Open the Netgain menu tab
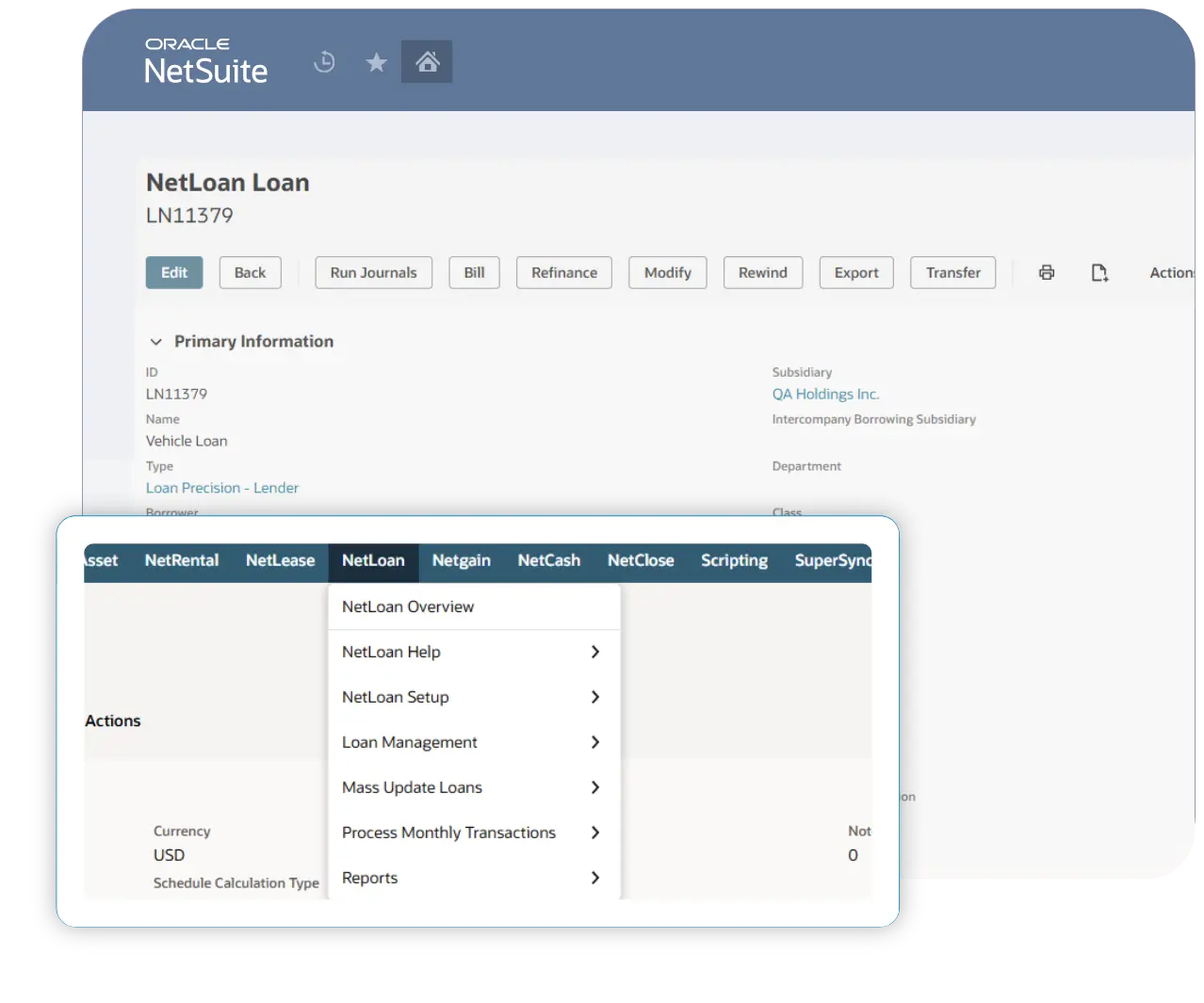The width and height of the screenshot is (1204, 1003). point(462,560)
